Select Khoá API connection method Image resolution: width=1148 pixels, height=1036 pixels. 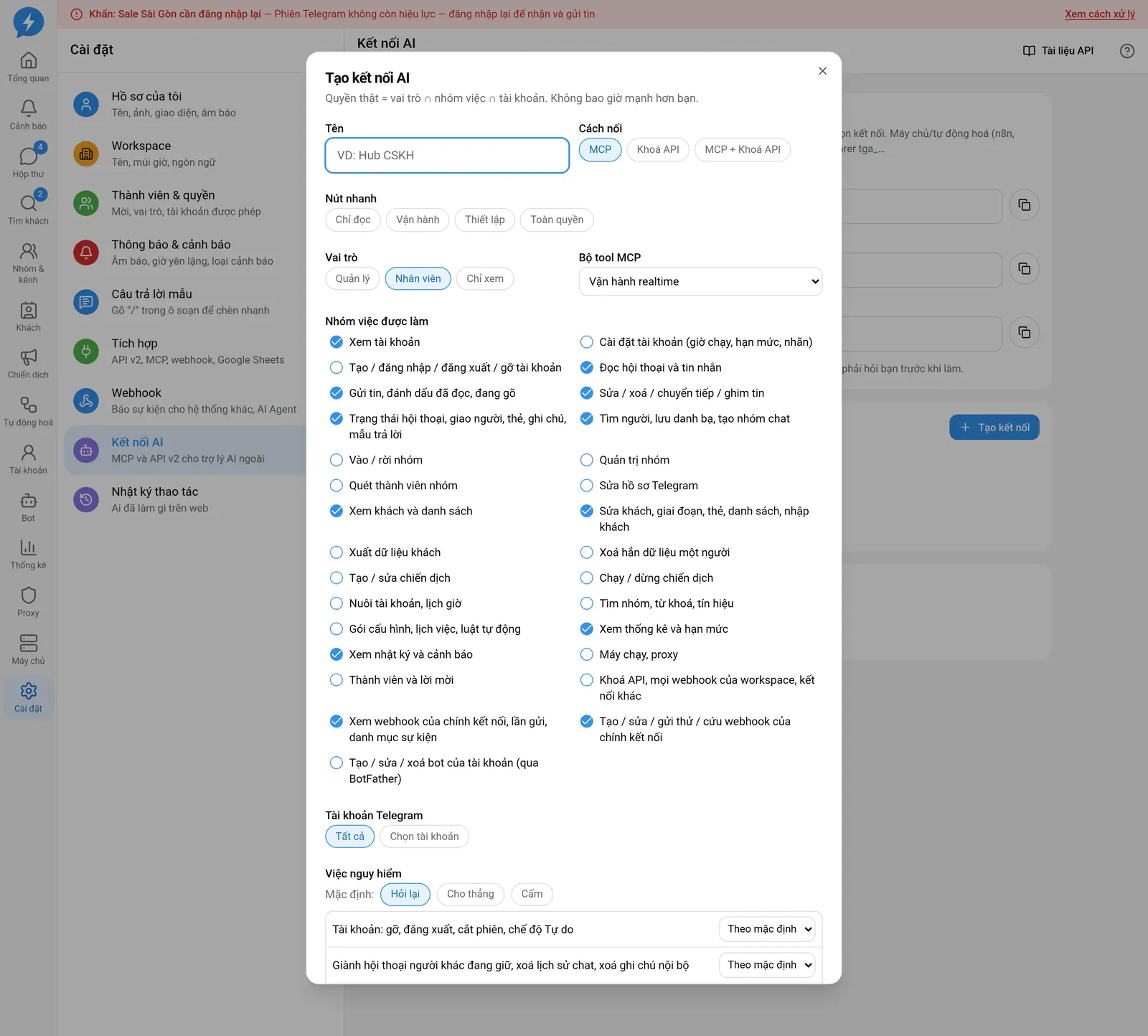pos(658,149)
